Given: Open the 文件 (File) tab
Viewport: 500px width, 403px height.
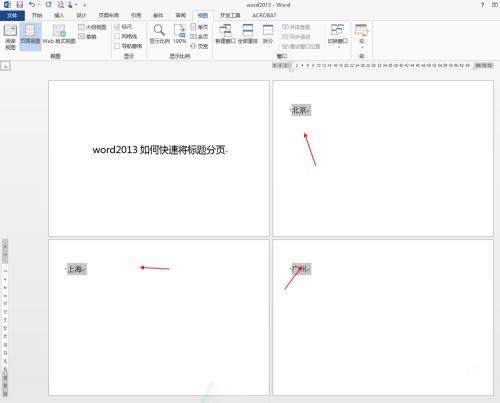Looking at the screenshot, I should tap(12, 15).
